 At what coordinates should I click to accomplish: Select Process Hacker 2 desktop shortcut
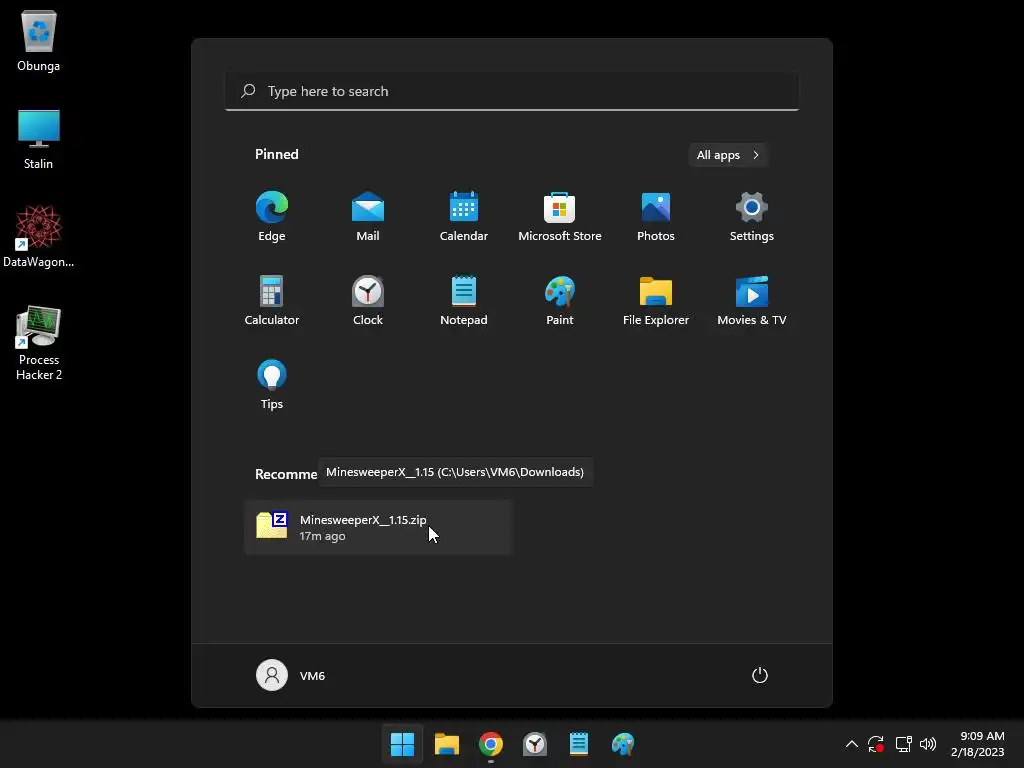pyautogui.click(x=39, y=343)
